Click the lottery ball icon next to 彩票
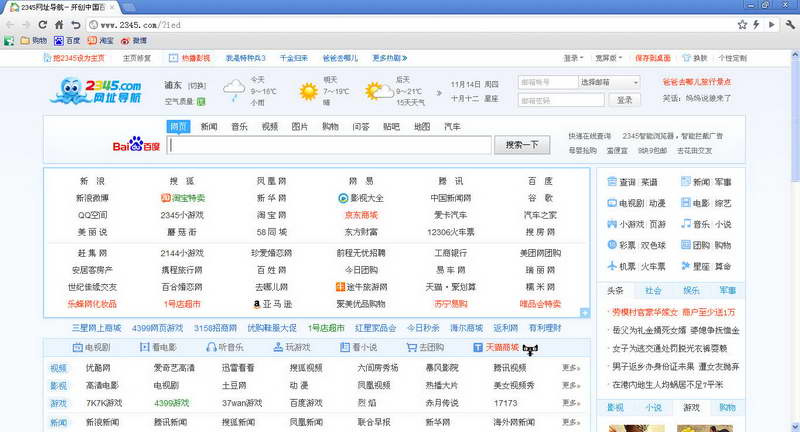The height and width of the screenshot is (432, 800). pyautogui.click(x=612, y=244)
